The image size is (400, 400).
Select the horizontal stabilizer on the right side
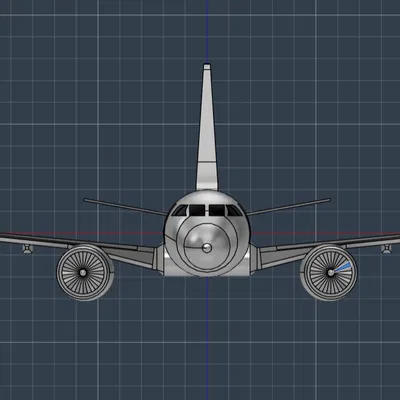click(x=288, y=207)
